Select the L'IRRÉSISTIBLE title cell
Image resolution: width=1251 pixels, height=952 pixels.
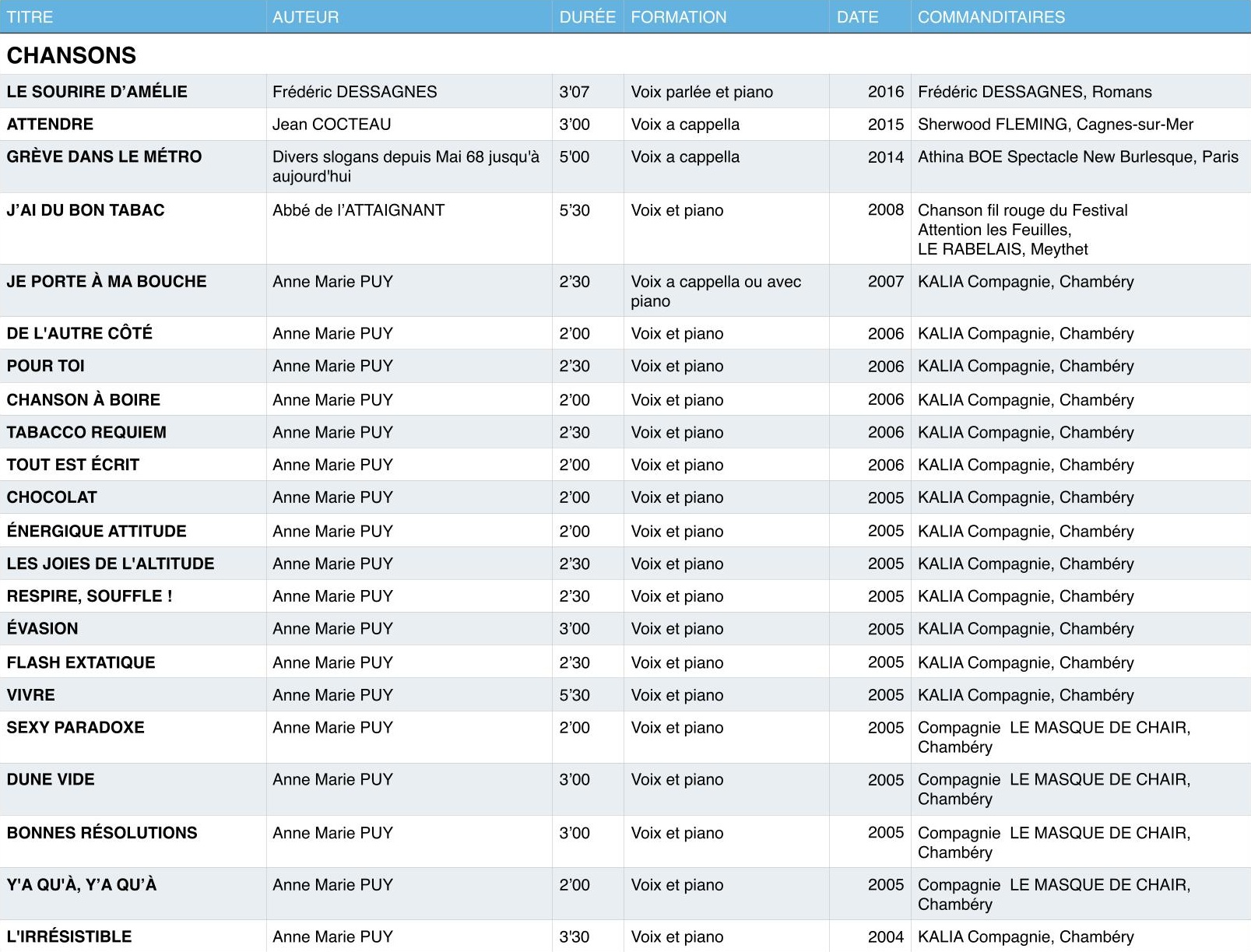coord(69,937)
